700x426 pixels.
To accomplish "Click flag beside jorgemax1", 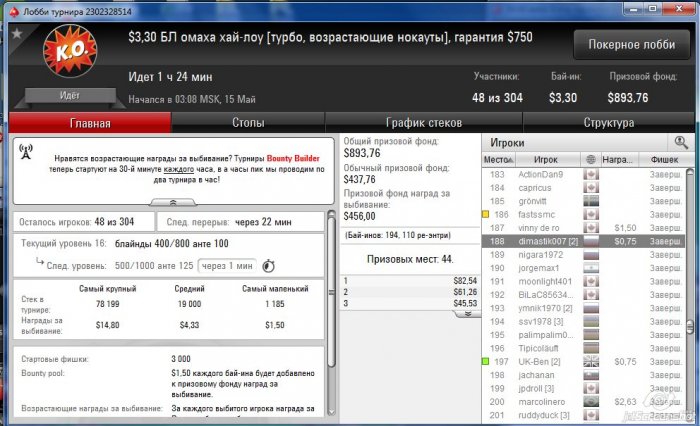I will [591, 268].
